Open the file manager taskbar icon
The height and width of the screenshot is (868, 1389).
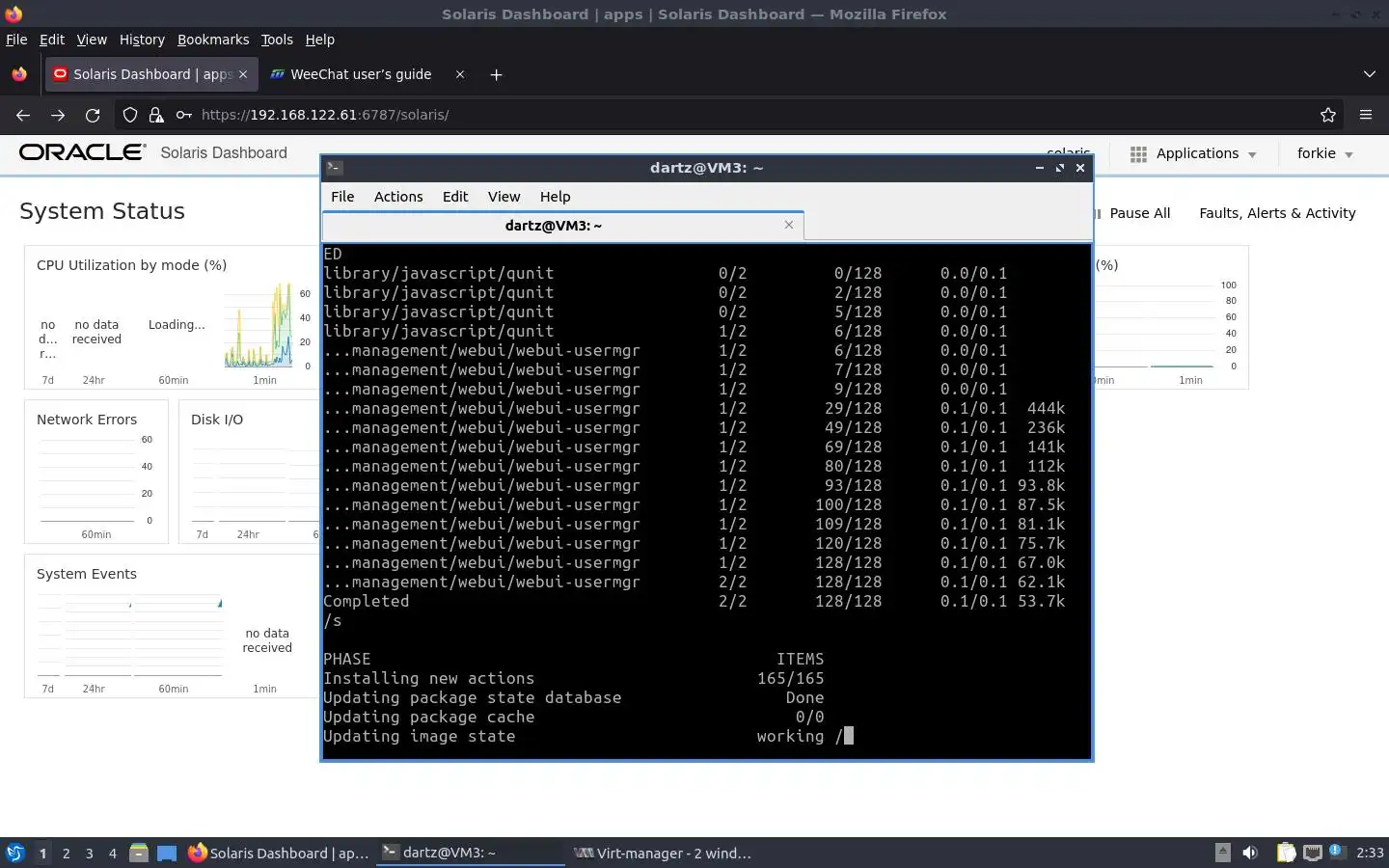(139, 853)
